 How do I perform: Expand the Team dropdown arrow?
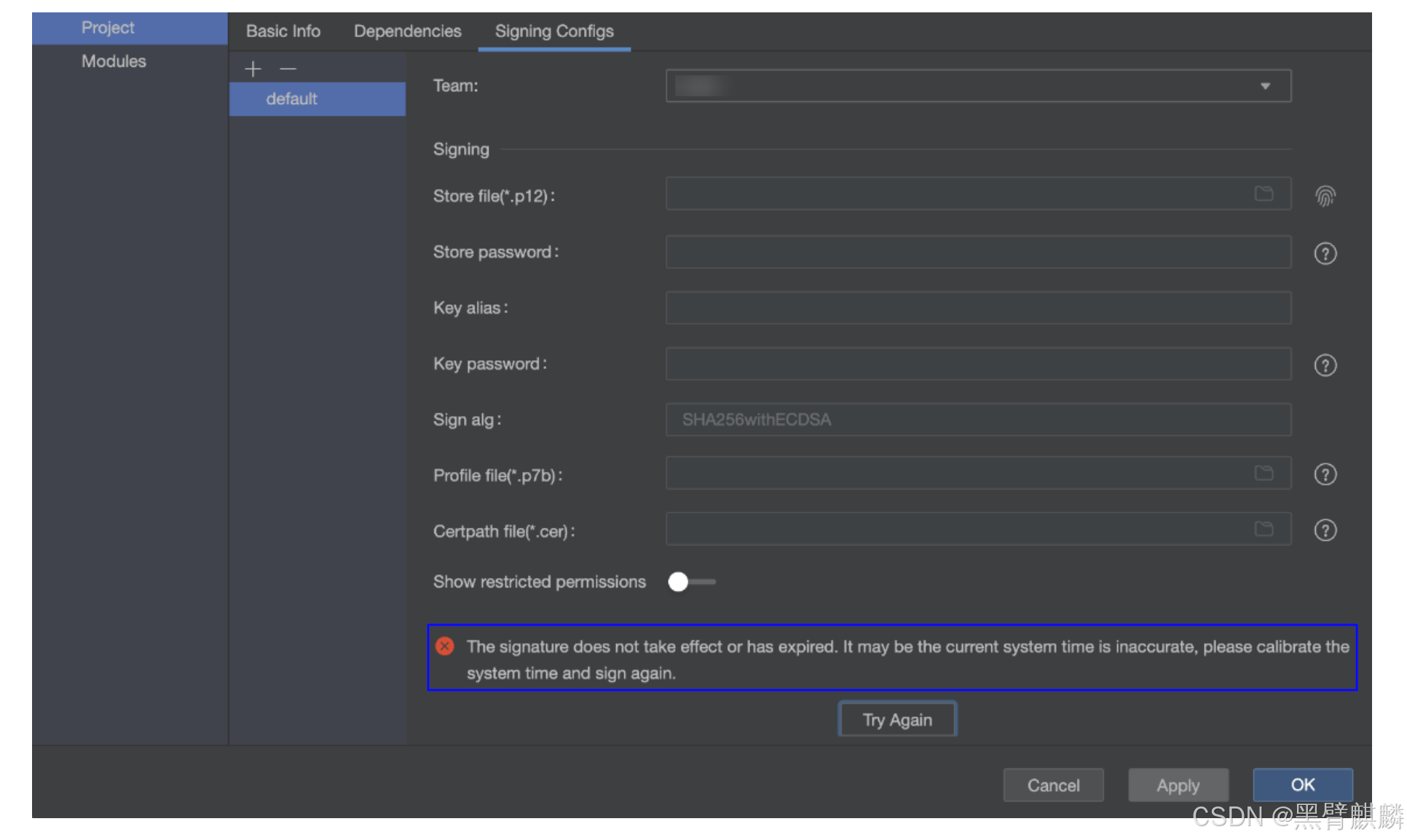click(1265, 86)
